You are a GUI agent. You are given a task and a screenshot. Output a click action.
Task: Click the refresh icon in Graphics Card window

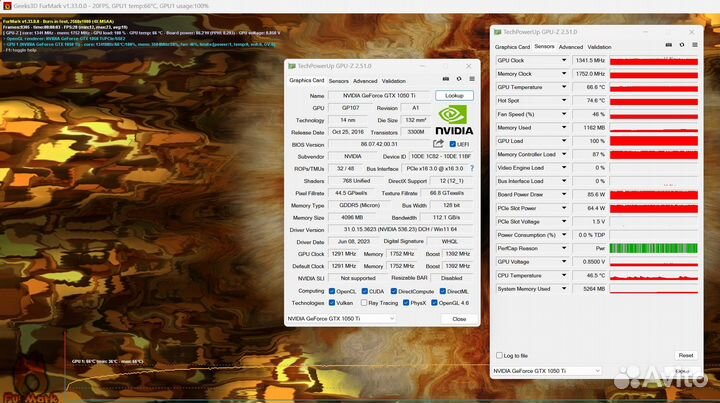pos(459,79)
